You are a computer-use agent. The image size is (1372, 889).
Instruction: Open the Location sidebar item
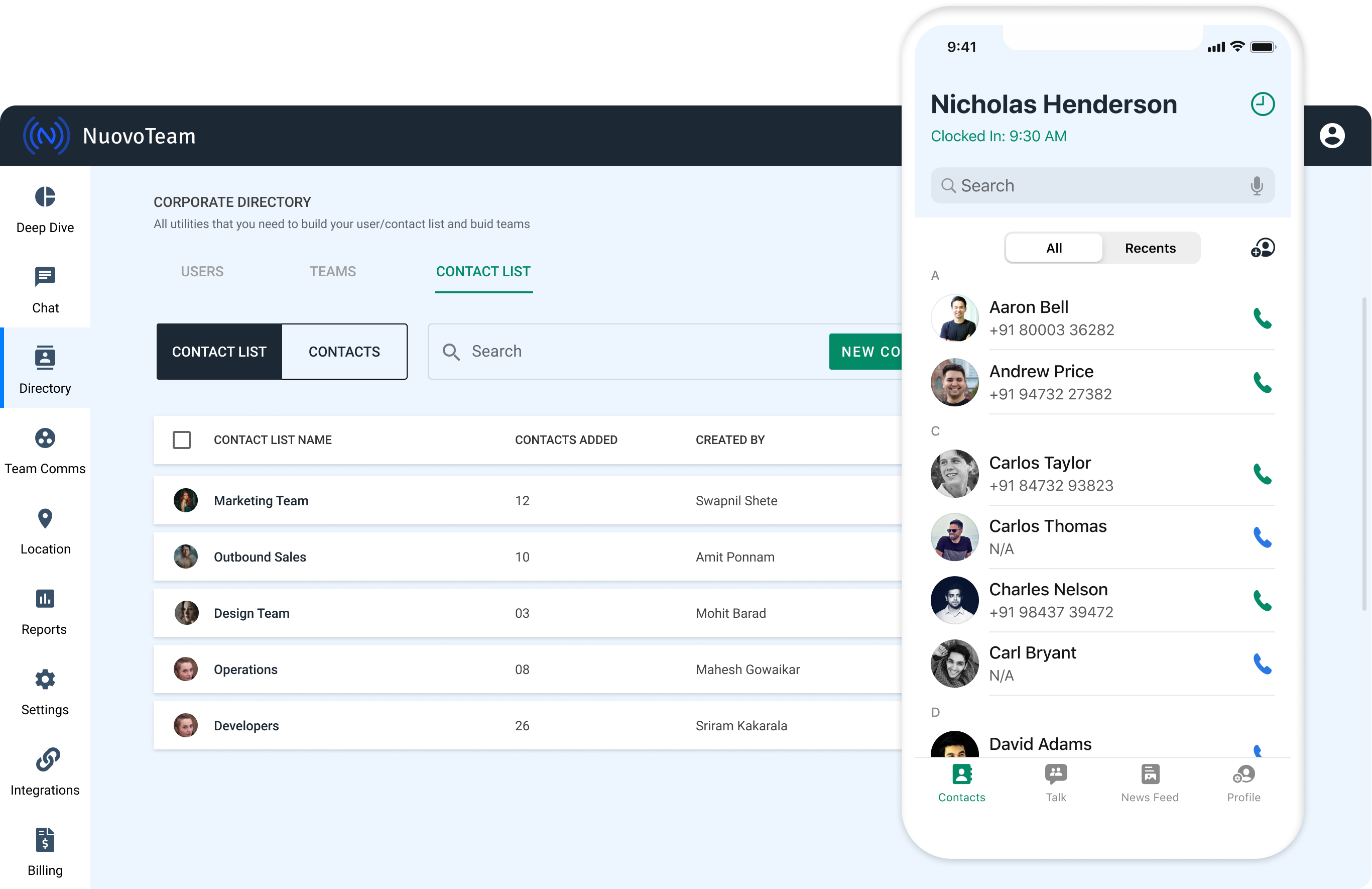click(x=45, y=519)
